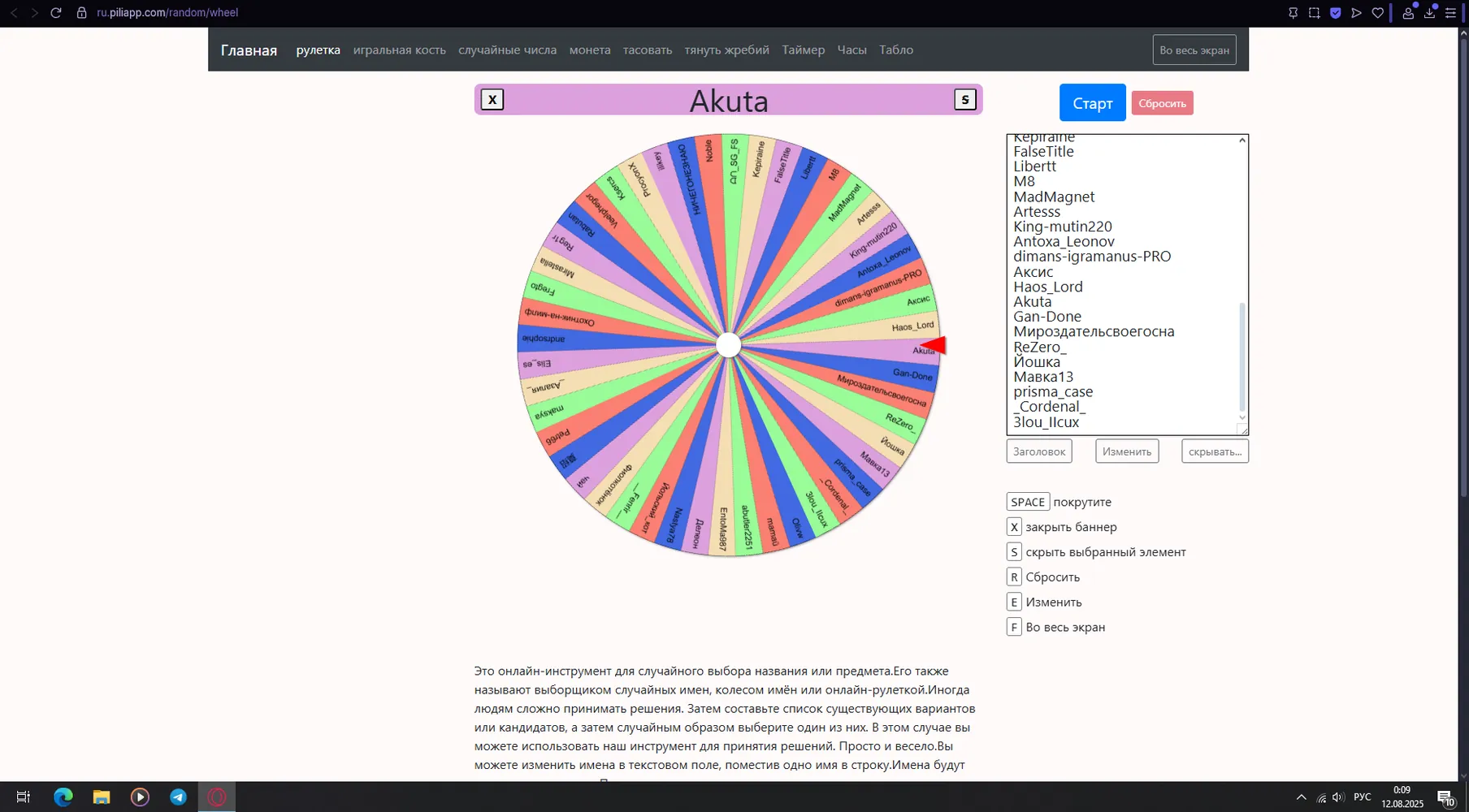
Task: Click the R key hint box
Action: (1014, 577)
